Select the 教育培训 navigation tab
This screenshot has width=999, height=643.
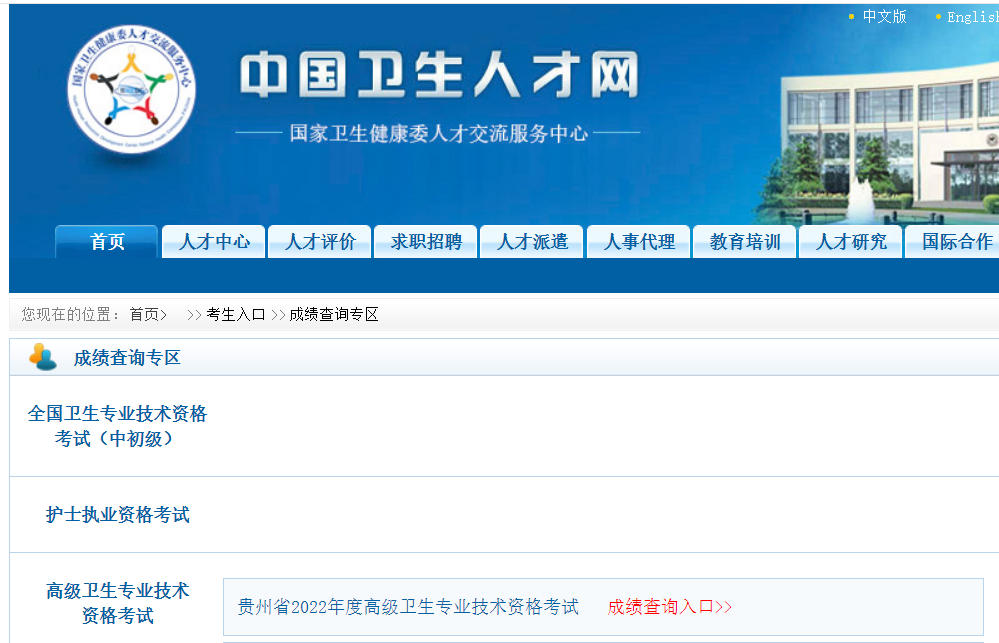(x=745, y=242)
